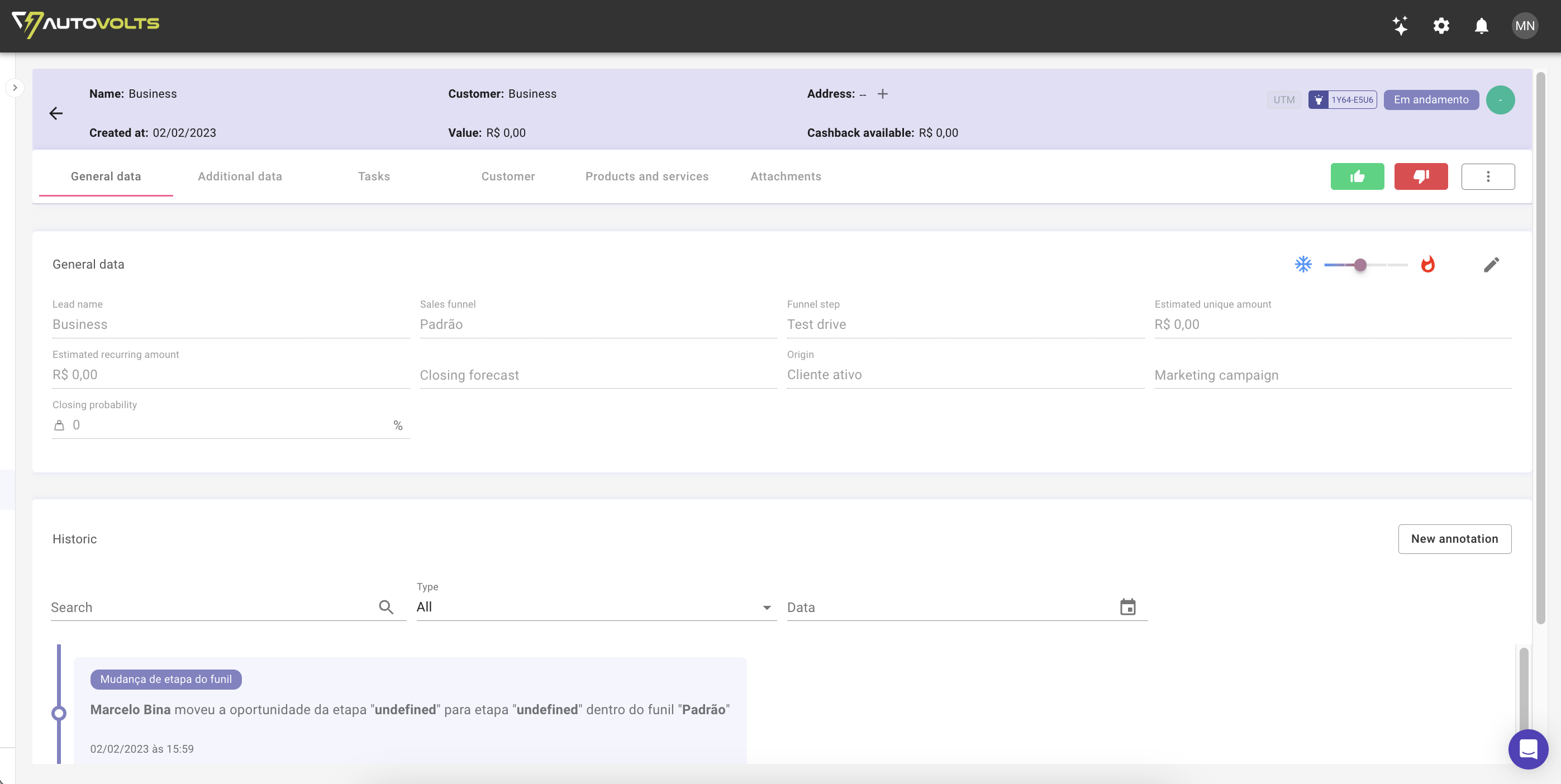Set lead temperature to hot with flame icon
1561x784 pixels.
(1427, 264)
